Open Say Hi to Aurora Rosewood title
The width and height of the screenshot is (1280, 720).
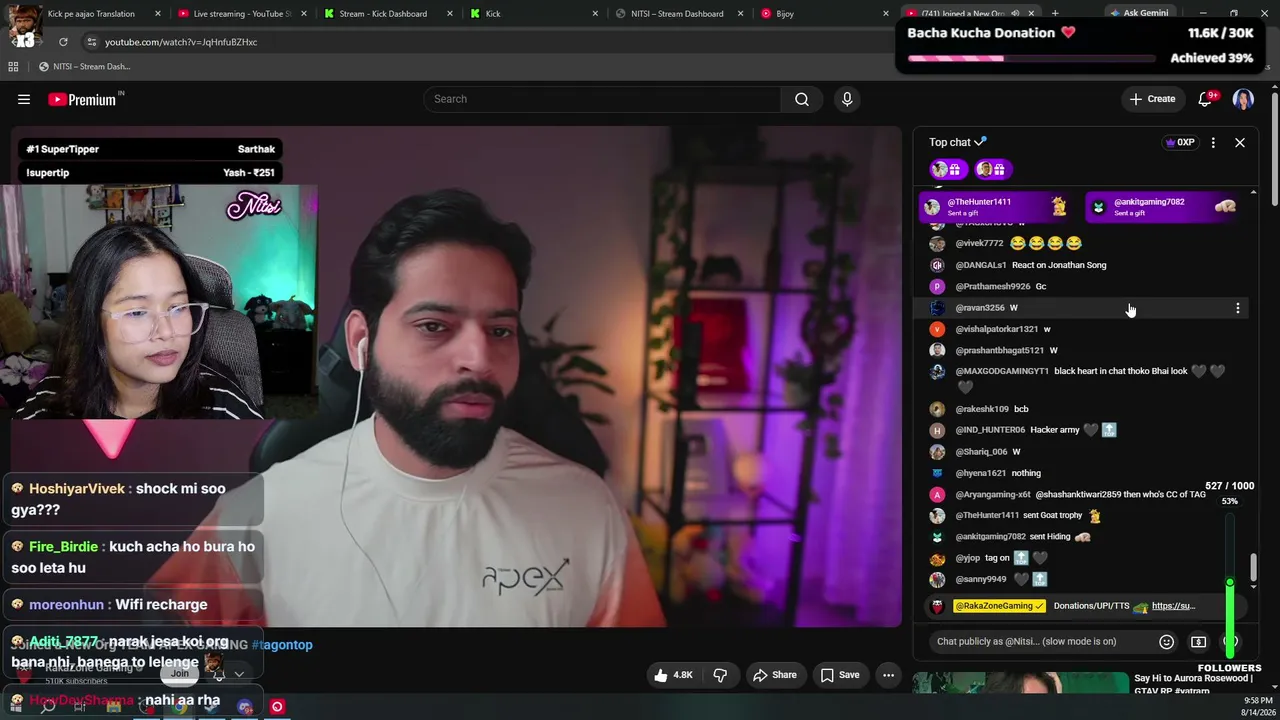pyautogui.click(x=1194, y=684)
